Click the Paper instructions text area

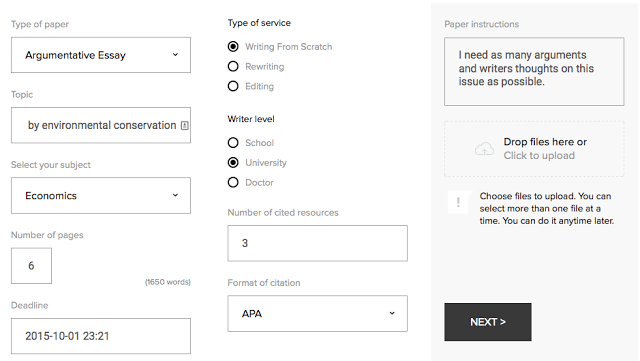[534, 71]
